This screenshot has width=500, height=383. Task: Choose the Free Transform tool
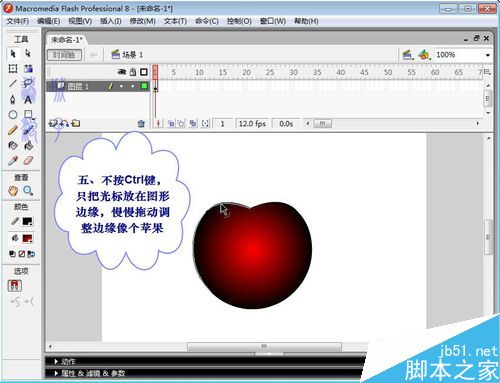pos(13,69)
